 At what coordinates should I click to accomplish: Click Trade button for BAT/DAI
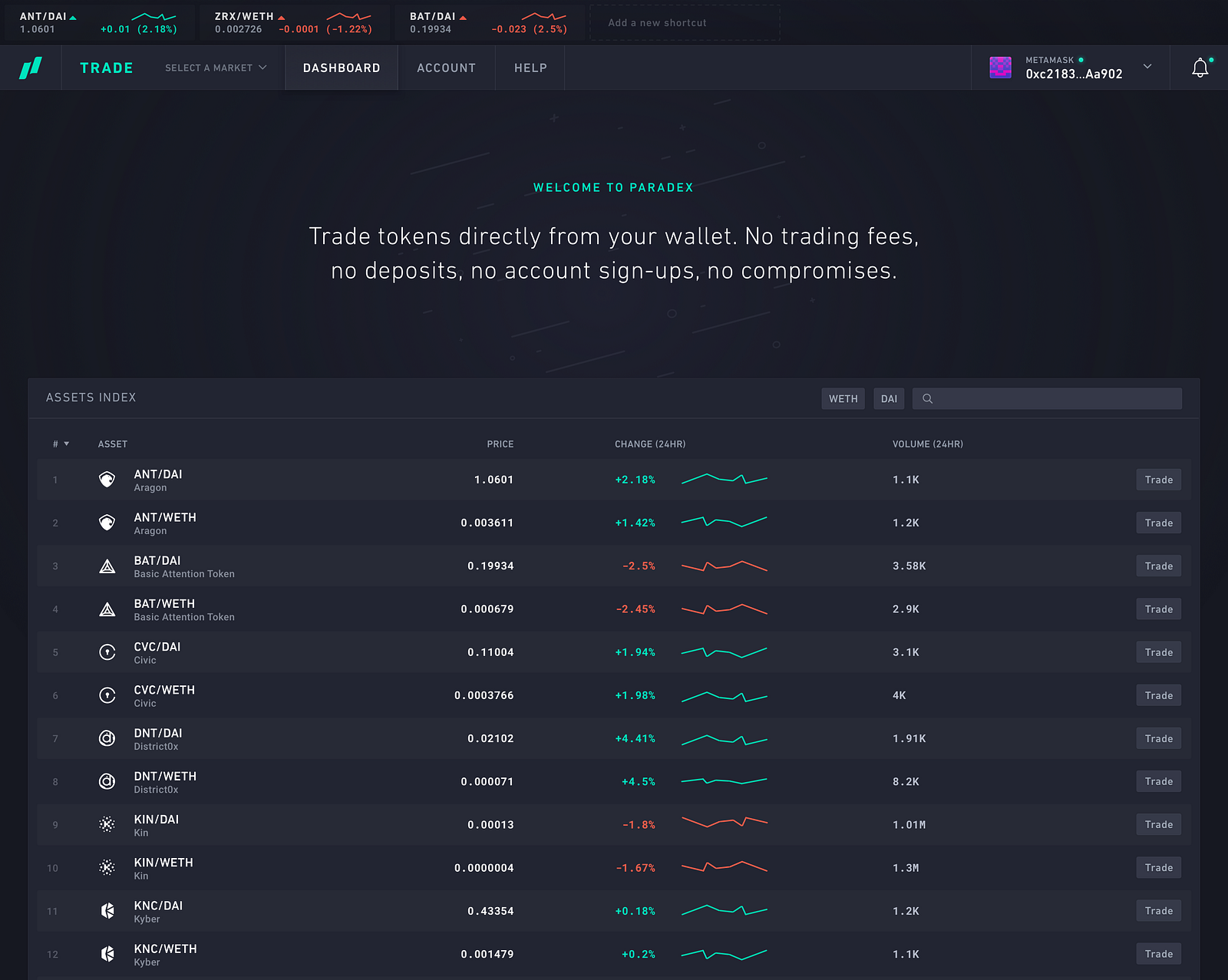[x=1158, y=566]
